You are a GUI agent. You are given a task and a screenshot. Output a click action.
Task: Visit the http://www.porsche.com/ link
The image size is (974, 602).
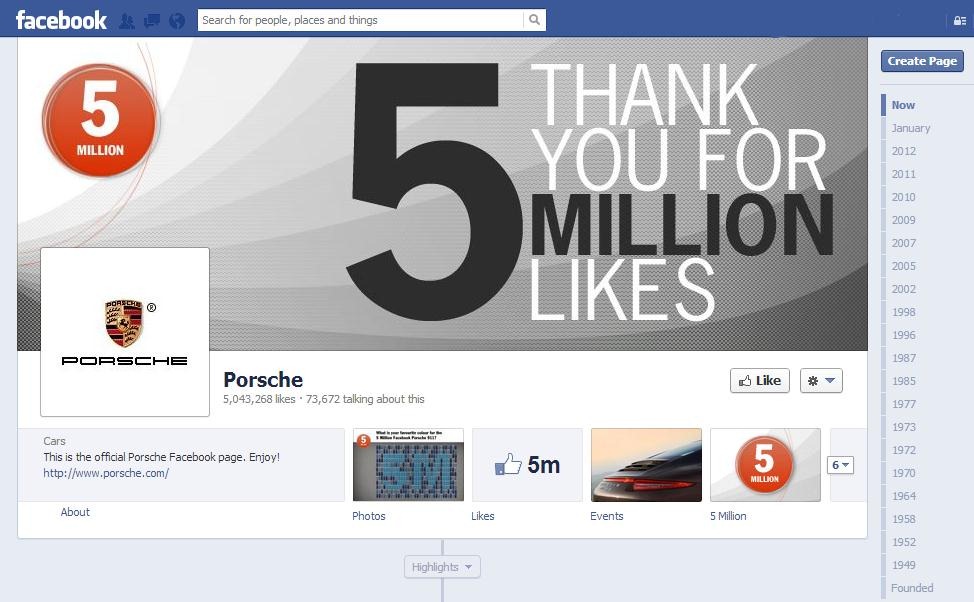(x=106, y=473)
